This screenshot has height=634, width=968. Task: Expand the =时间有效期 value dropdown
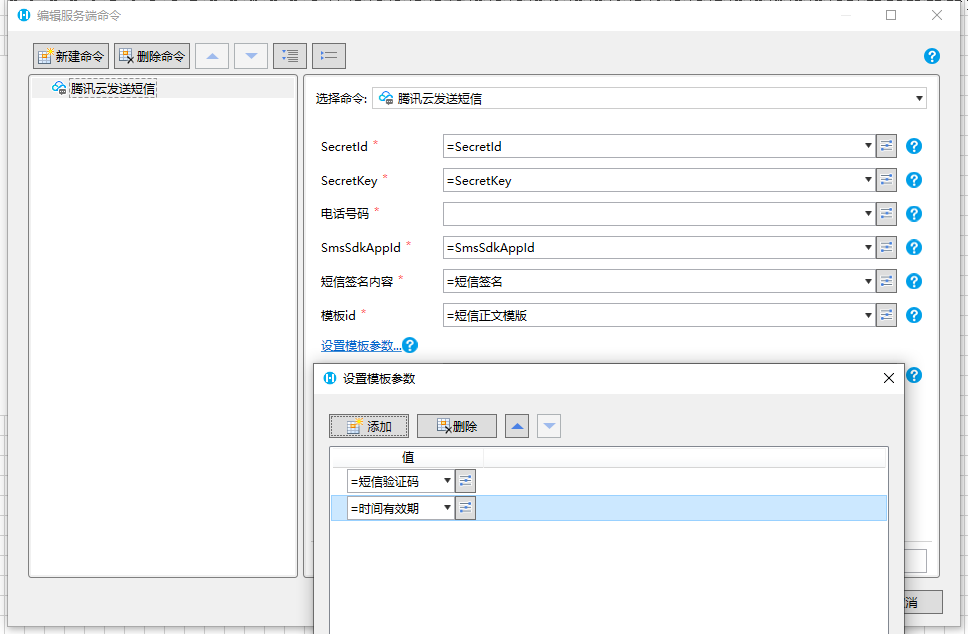(x=447, y=507)
